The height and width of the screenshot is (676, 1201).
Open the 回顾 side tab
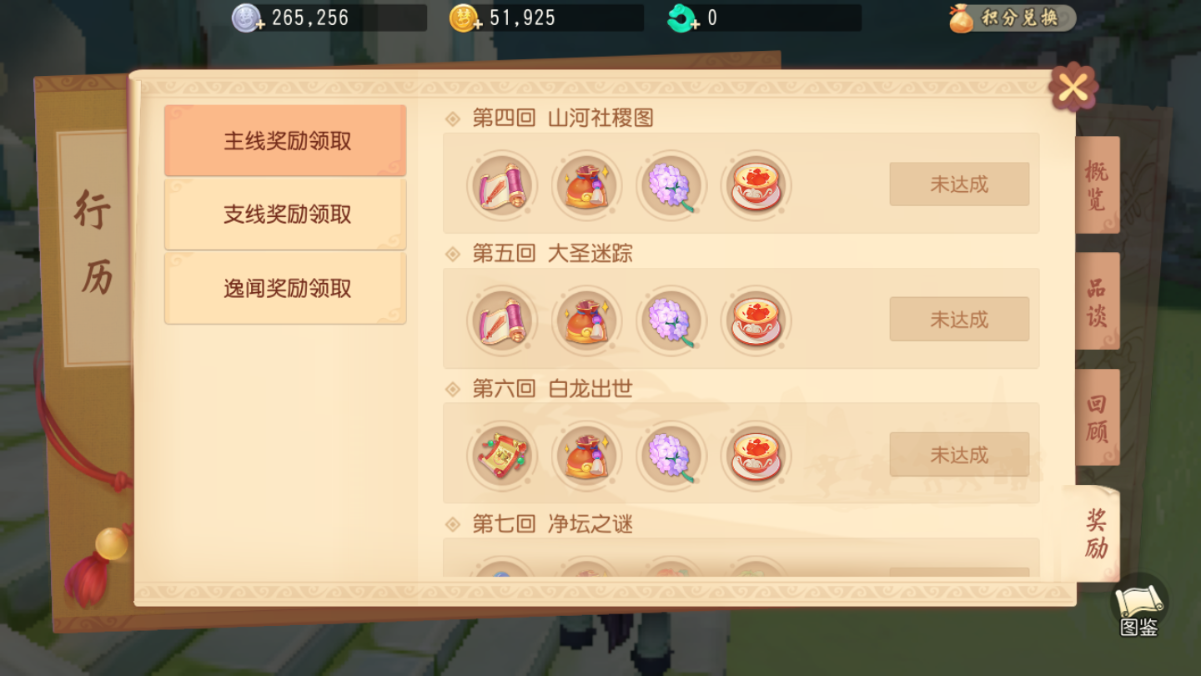1097,418
